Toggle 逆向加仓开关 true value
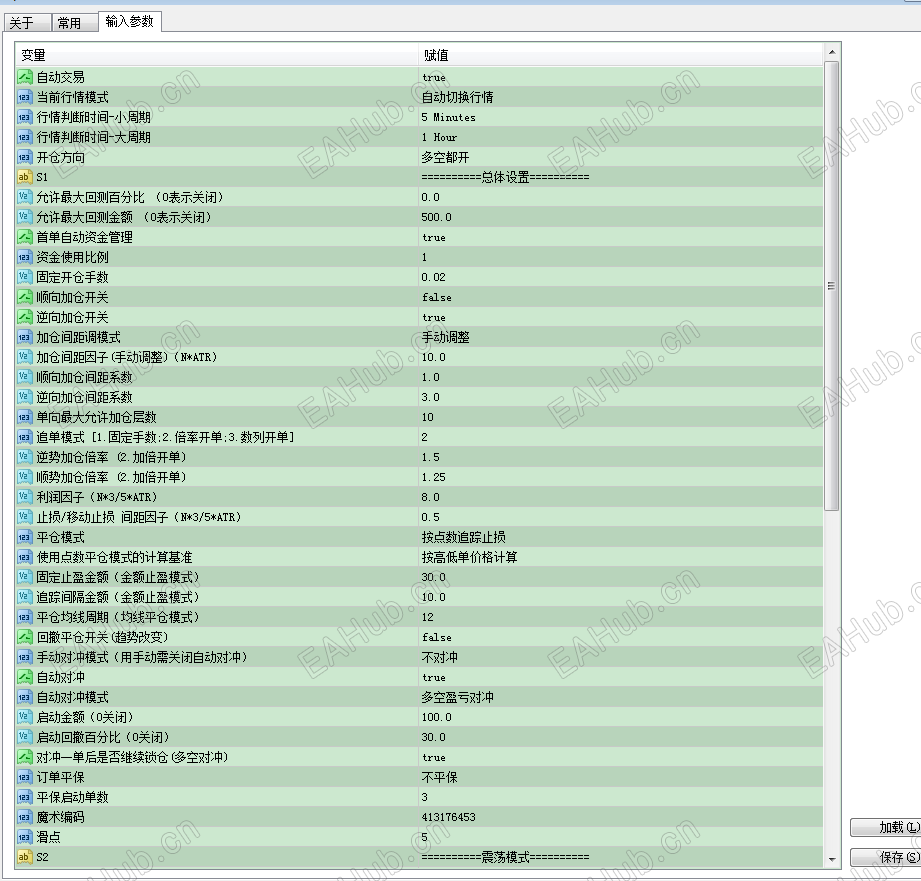The image size is (921, 881). 433,317
